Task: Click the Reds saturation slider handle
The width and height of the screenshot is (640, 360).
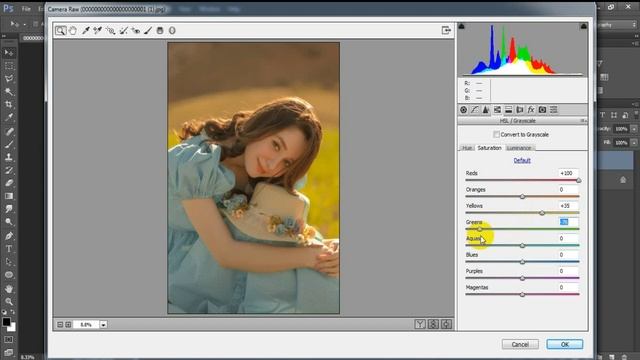Action: pyautogui.click(x=578, y=180)
